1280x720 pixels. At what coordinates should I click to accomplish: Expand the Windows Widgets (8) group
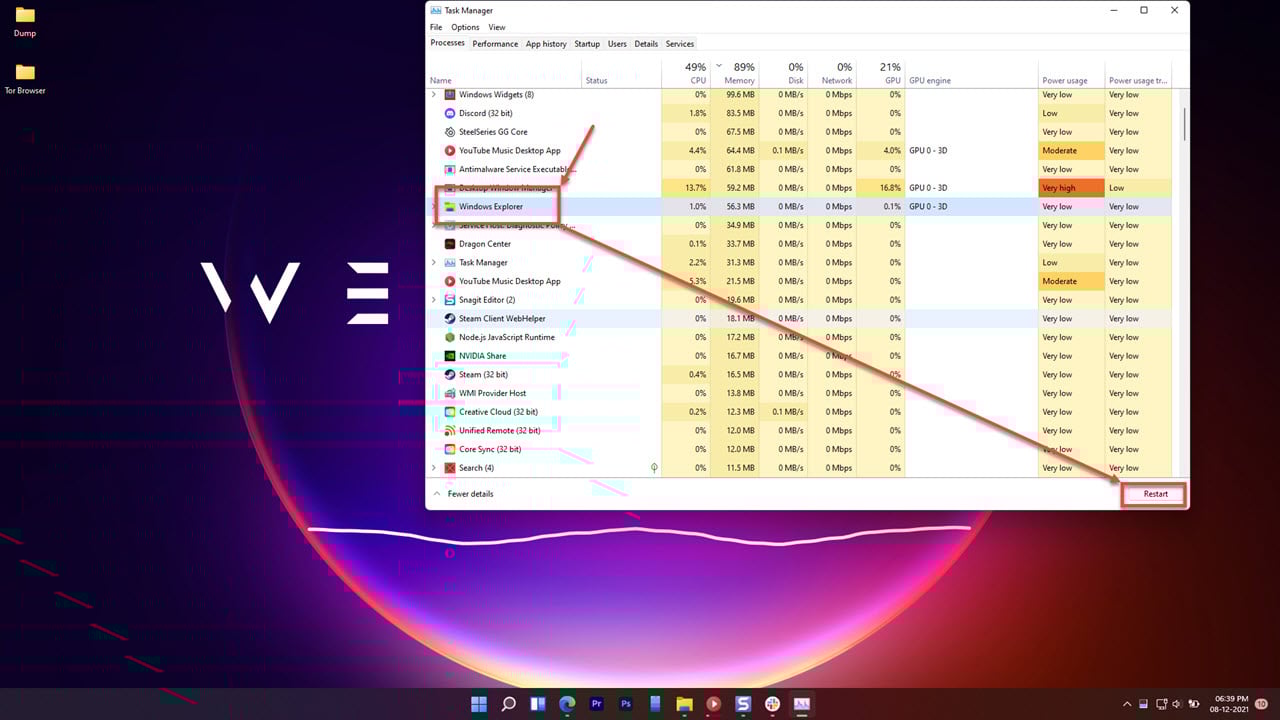point(434,95)
